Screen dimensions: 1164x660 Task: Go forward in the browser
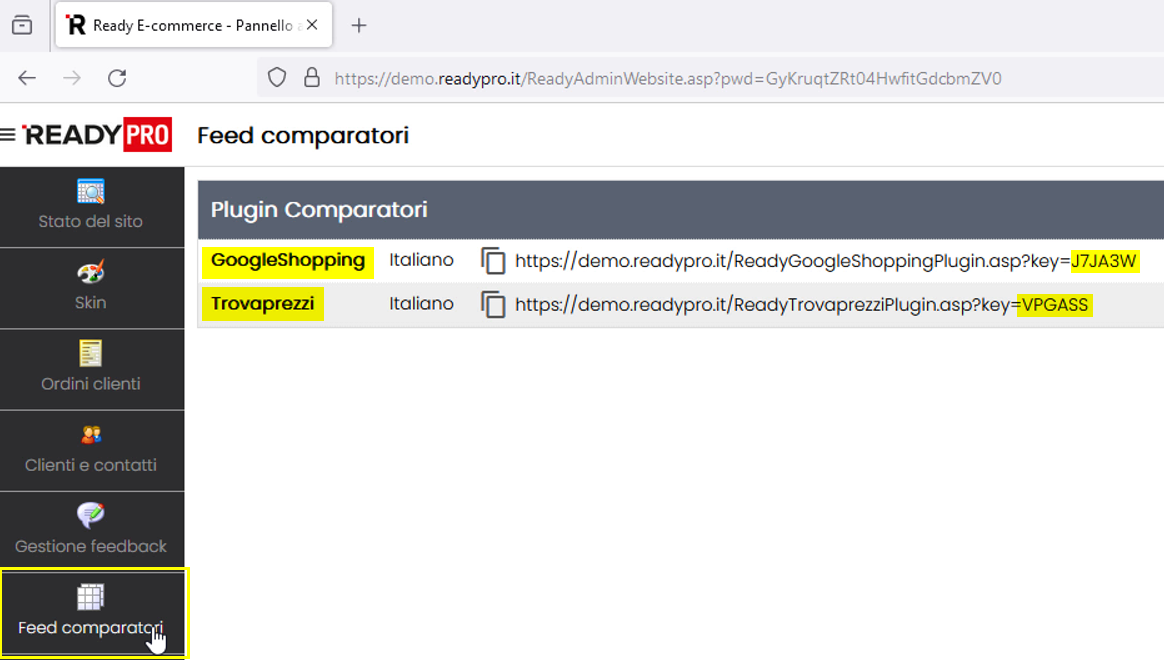pyautogui.click(x=72, y=78)
